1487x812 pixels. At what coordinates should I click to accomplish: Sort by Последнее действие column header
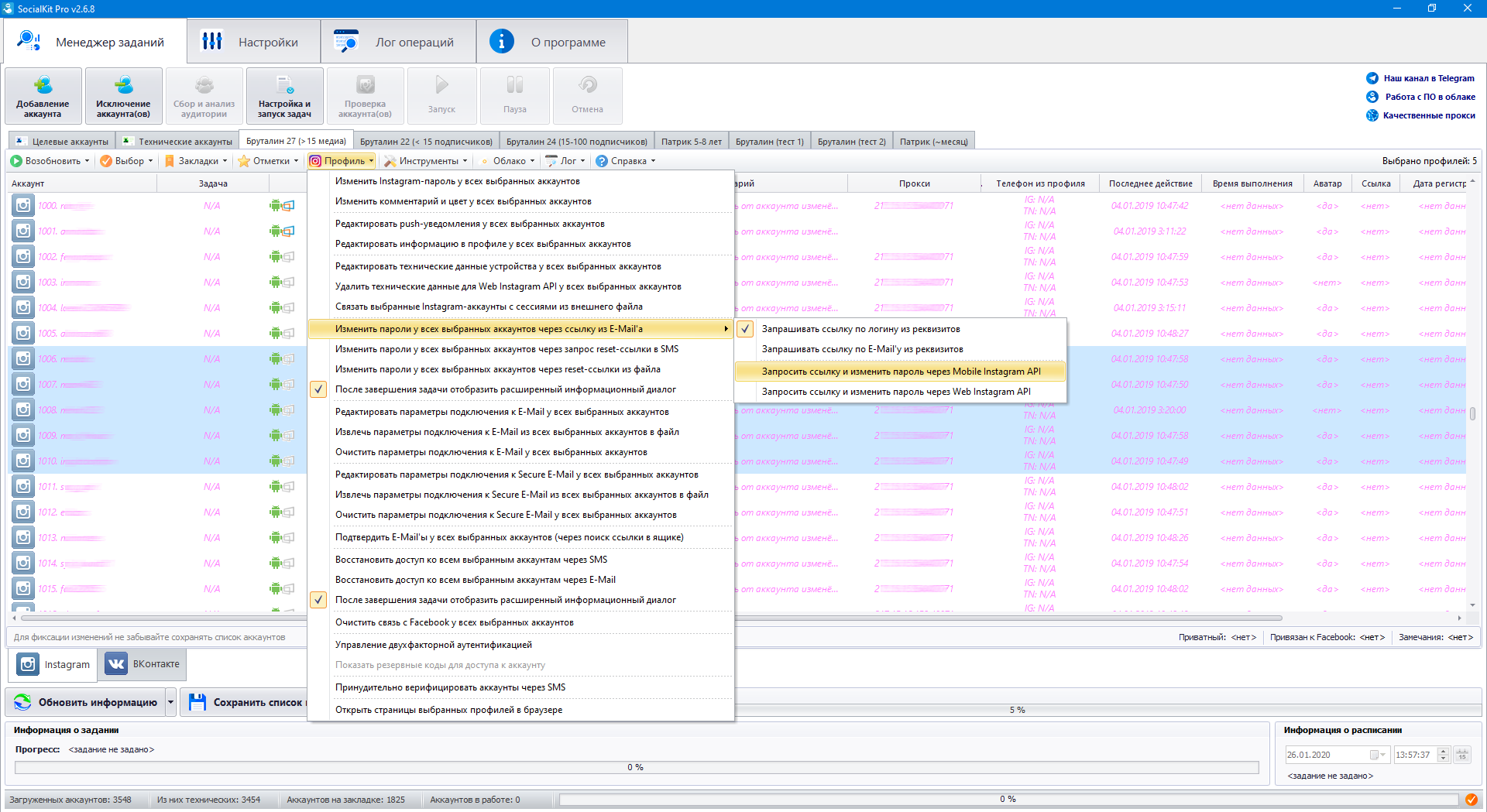click(1150, 183)
